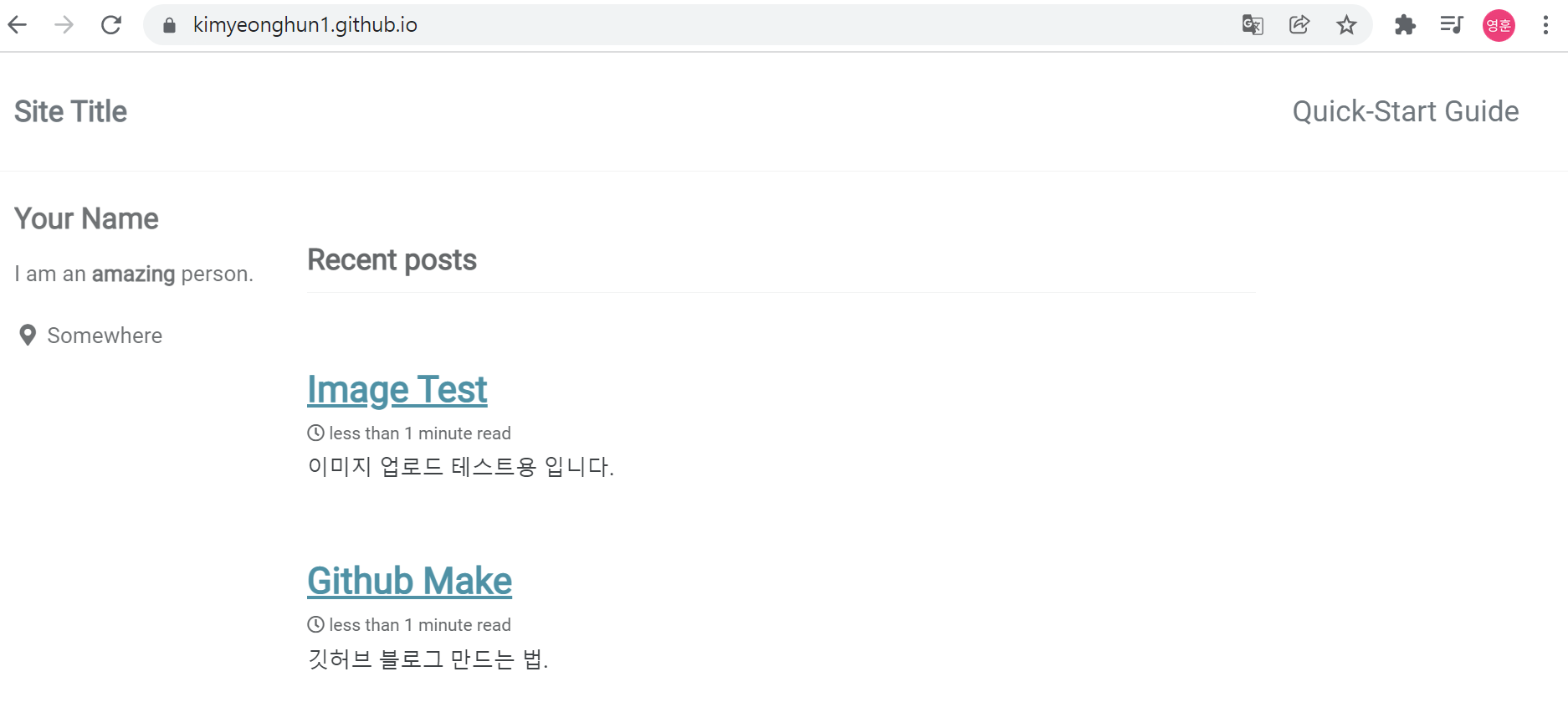Click the Your Name author heading

[x=86, y=219]
